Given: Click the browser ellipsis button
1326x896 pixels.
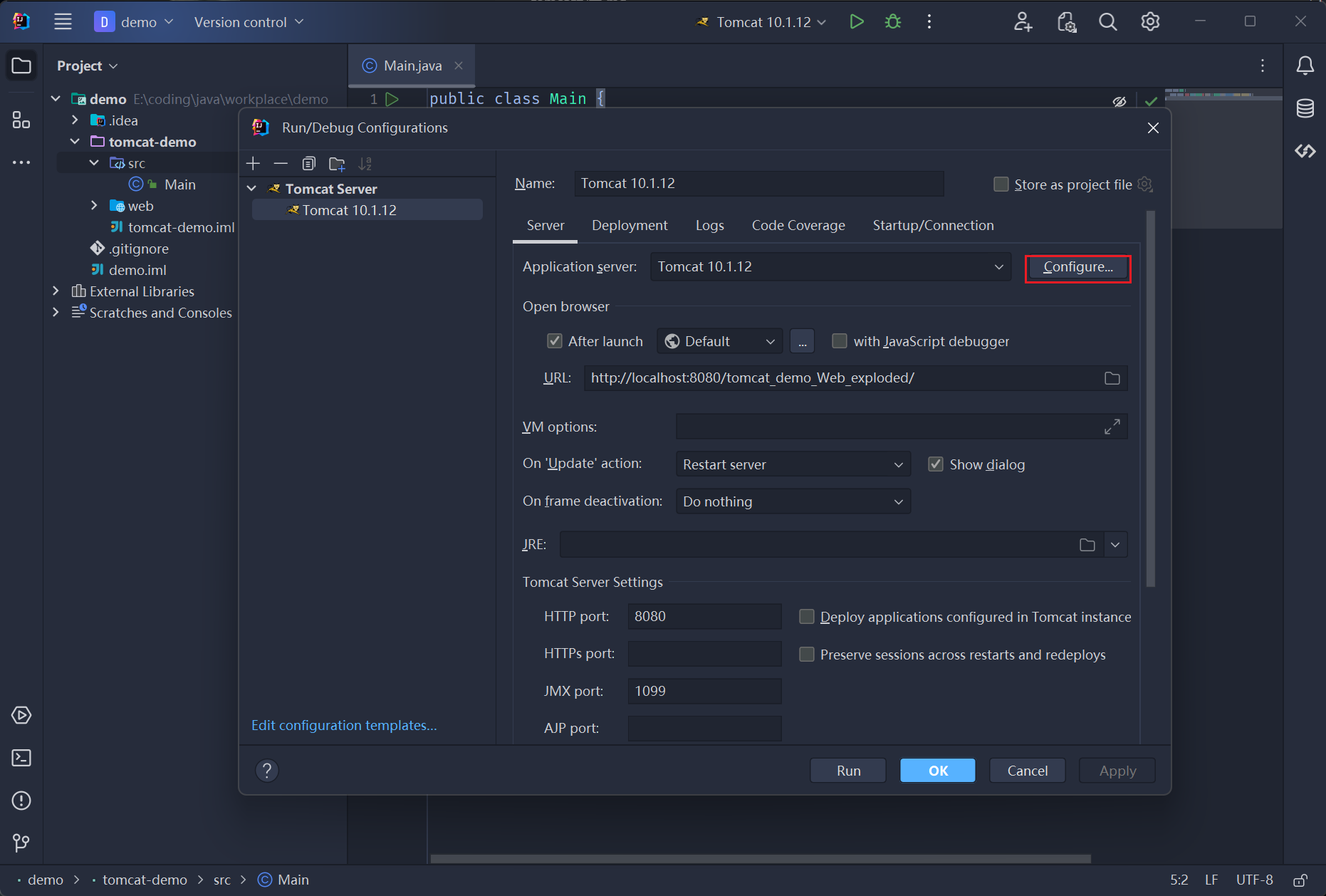Looking at the screenshot, I should (x=802, y=342).
